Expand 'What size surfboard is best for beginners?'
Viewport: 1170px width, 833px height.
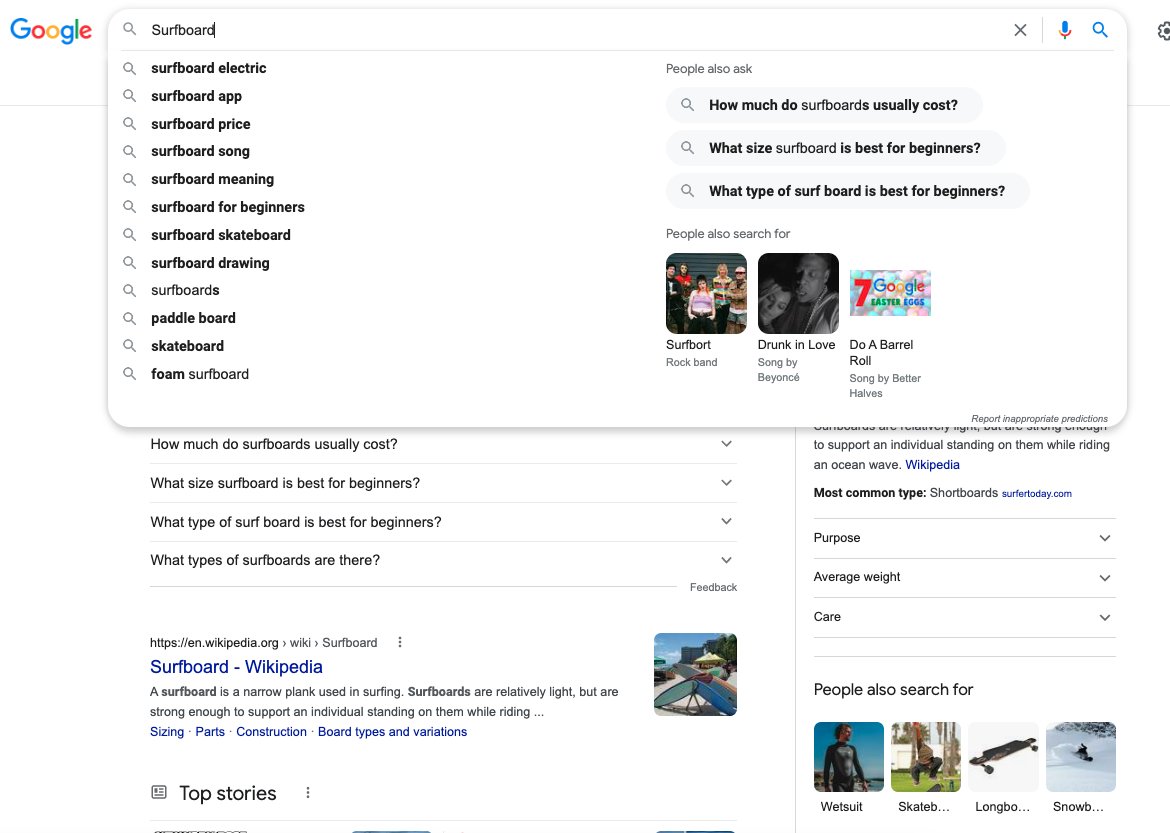coord(443,483)
